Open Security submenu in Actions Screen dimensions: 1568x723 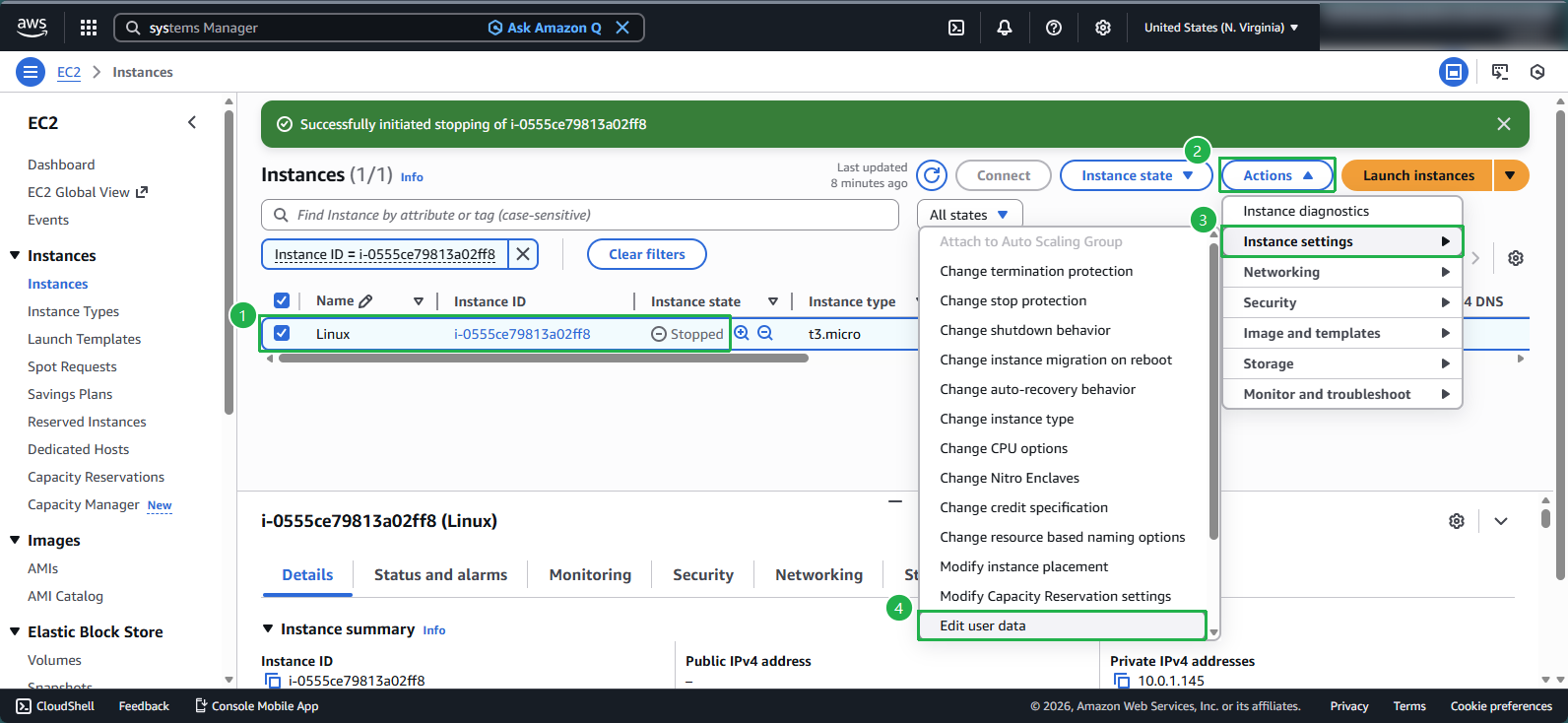pos(1342,302)
